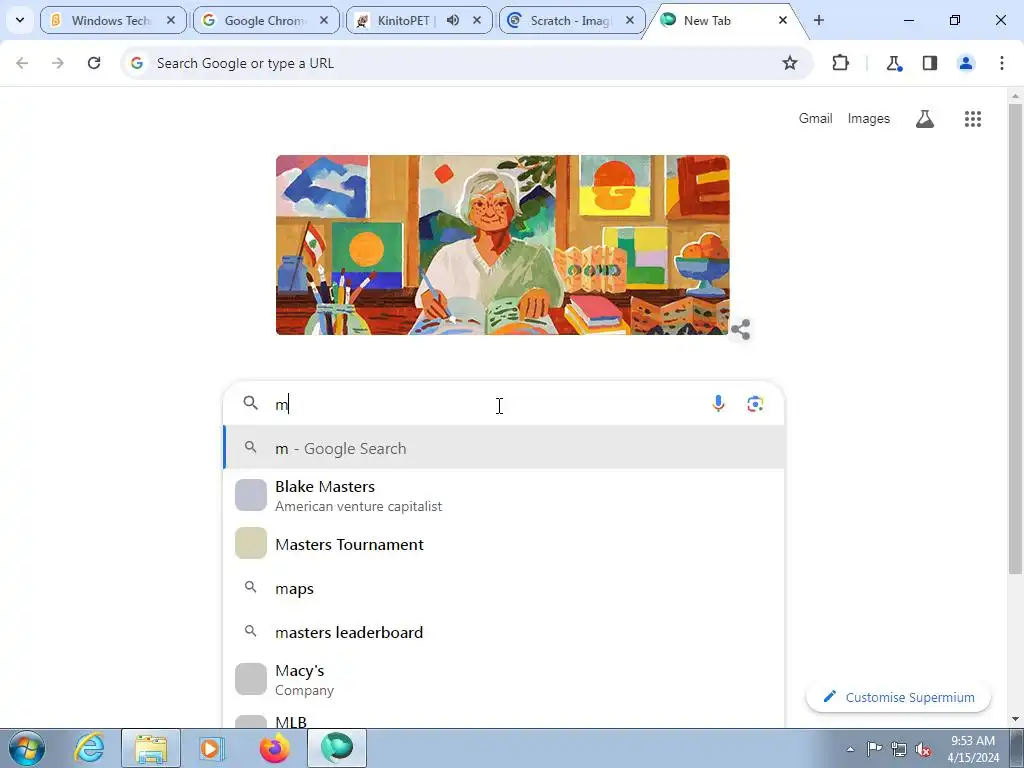This screenshot has width=1024, height=768.
Task: Show hidden tray icons arrow
Action: pyautogui.click(x=850, y=749)
